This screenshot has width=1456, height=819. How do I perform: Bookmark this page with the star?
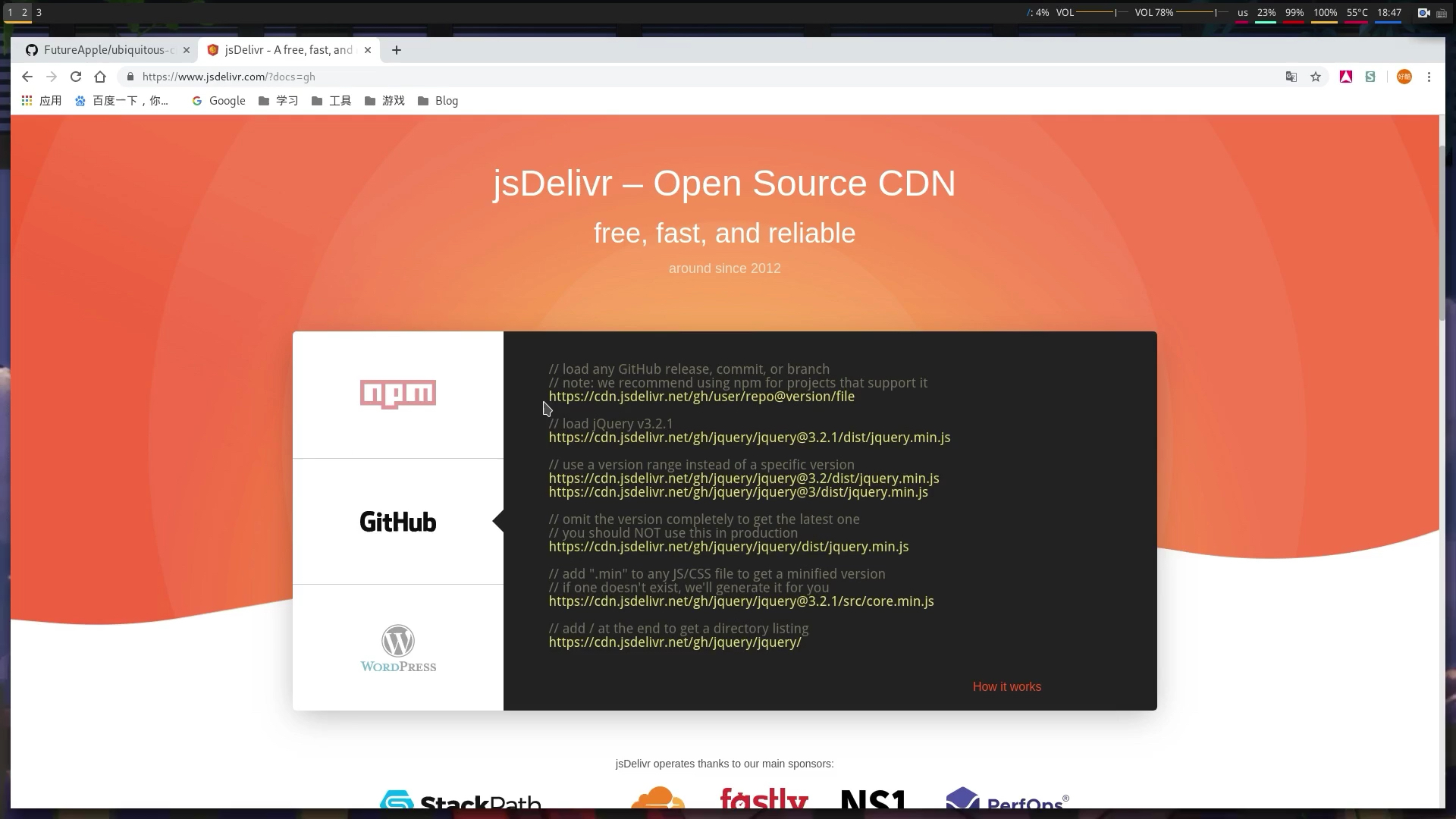(1316, 77)
